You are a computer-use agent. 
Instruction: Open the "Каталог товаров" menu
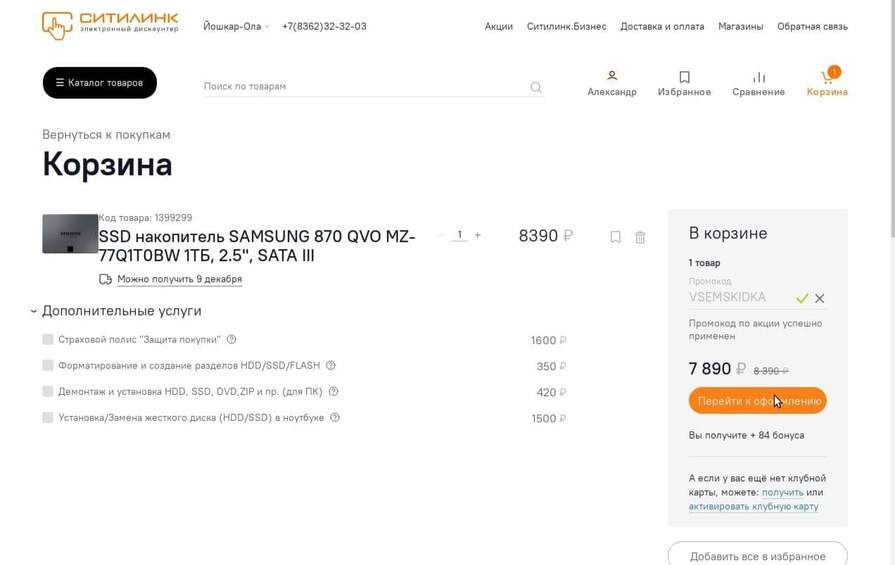100,83
